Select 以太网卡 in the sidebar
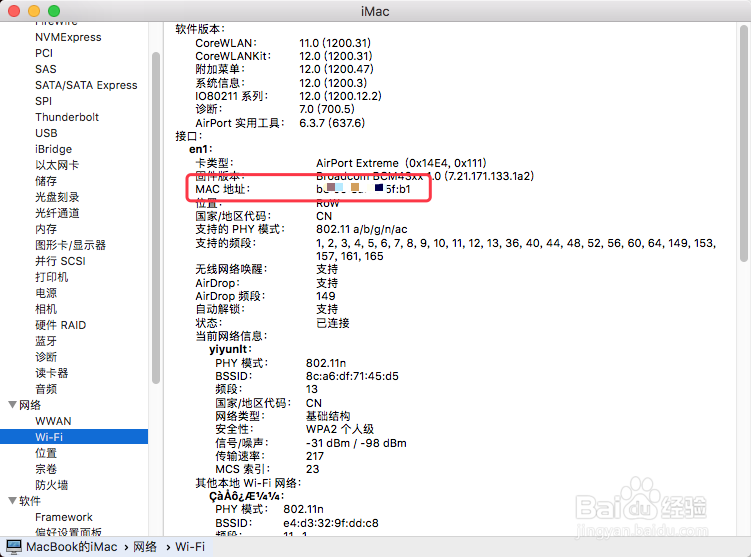This screenshot has height=557, width=751. pos(57,165)
